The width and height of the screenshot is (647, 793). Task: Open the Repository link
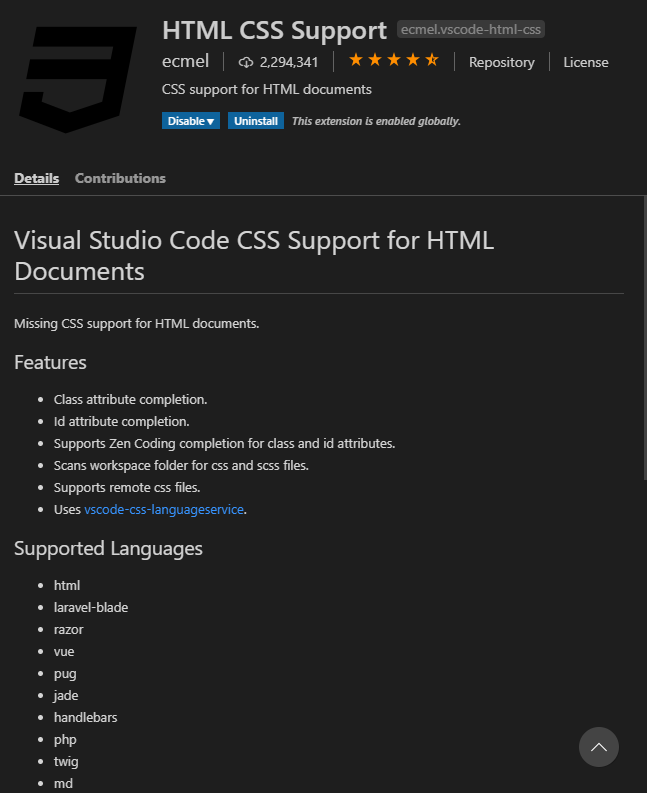[501, 62]
